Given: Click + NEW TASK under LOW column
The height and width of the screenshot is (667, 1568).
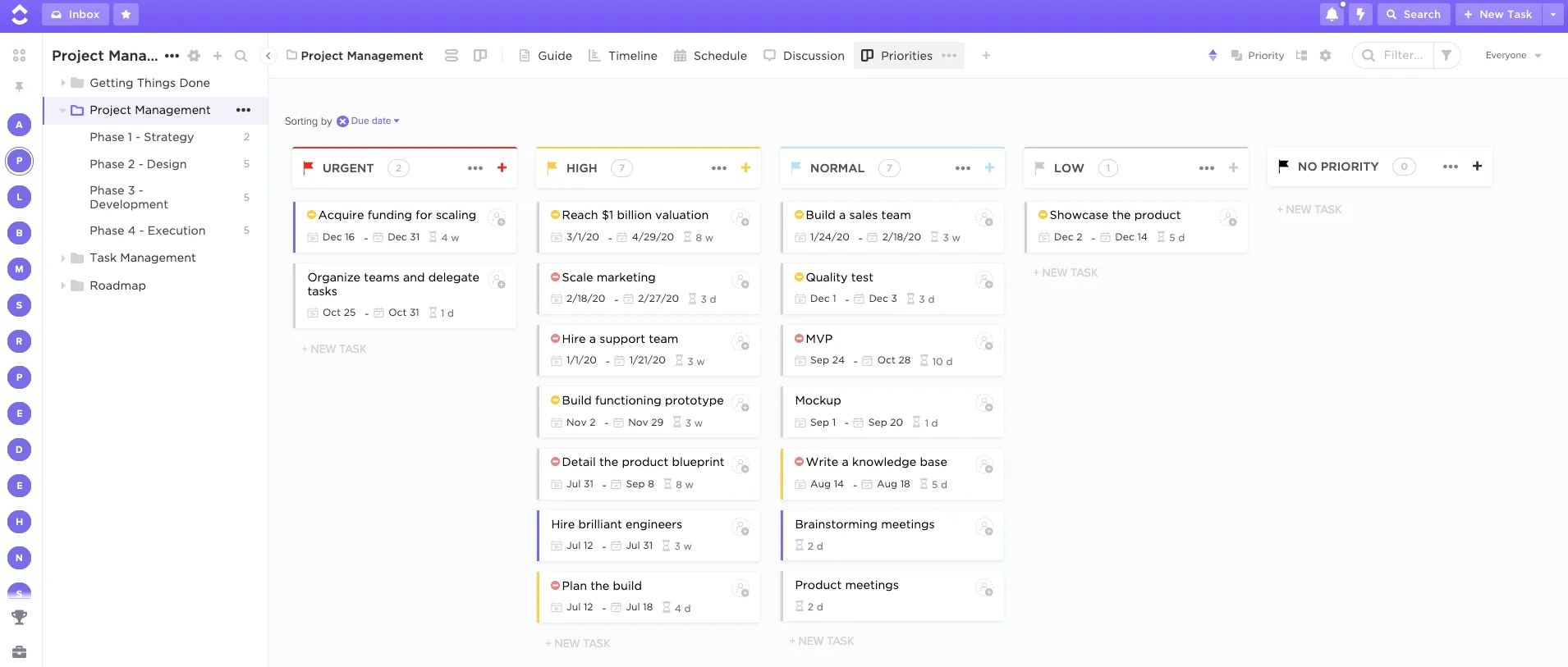Looking at the screenshot, I should tap(1065, 272).
